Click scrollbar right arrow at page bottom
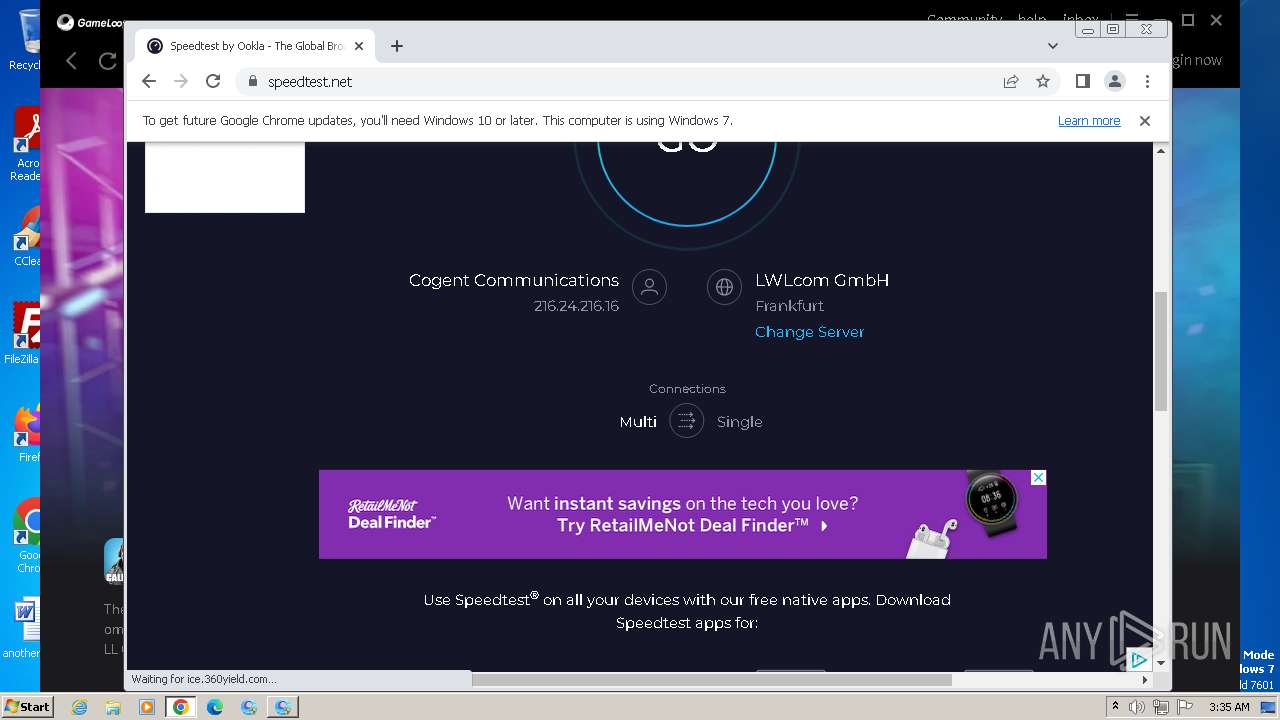Viewport: 1280px width, 720px height. tap(1145, 680)
